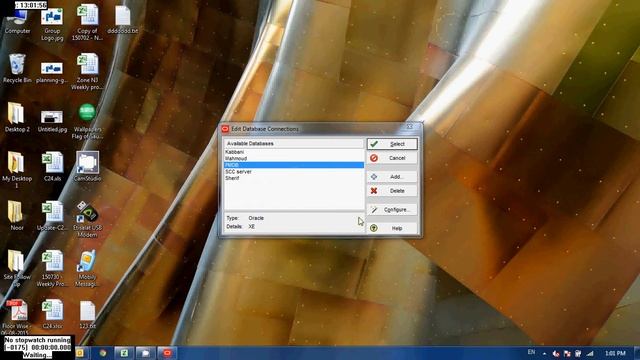Show hidden system tray icons arrow

pyautogui.click(x=544, y=353)
